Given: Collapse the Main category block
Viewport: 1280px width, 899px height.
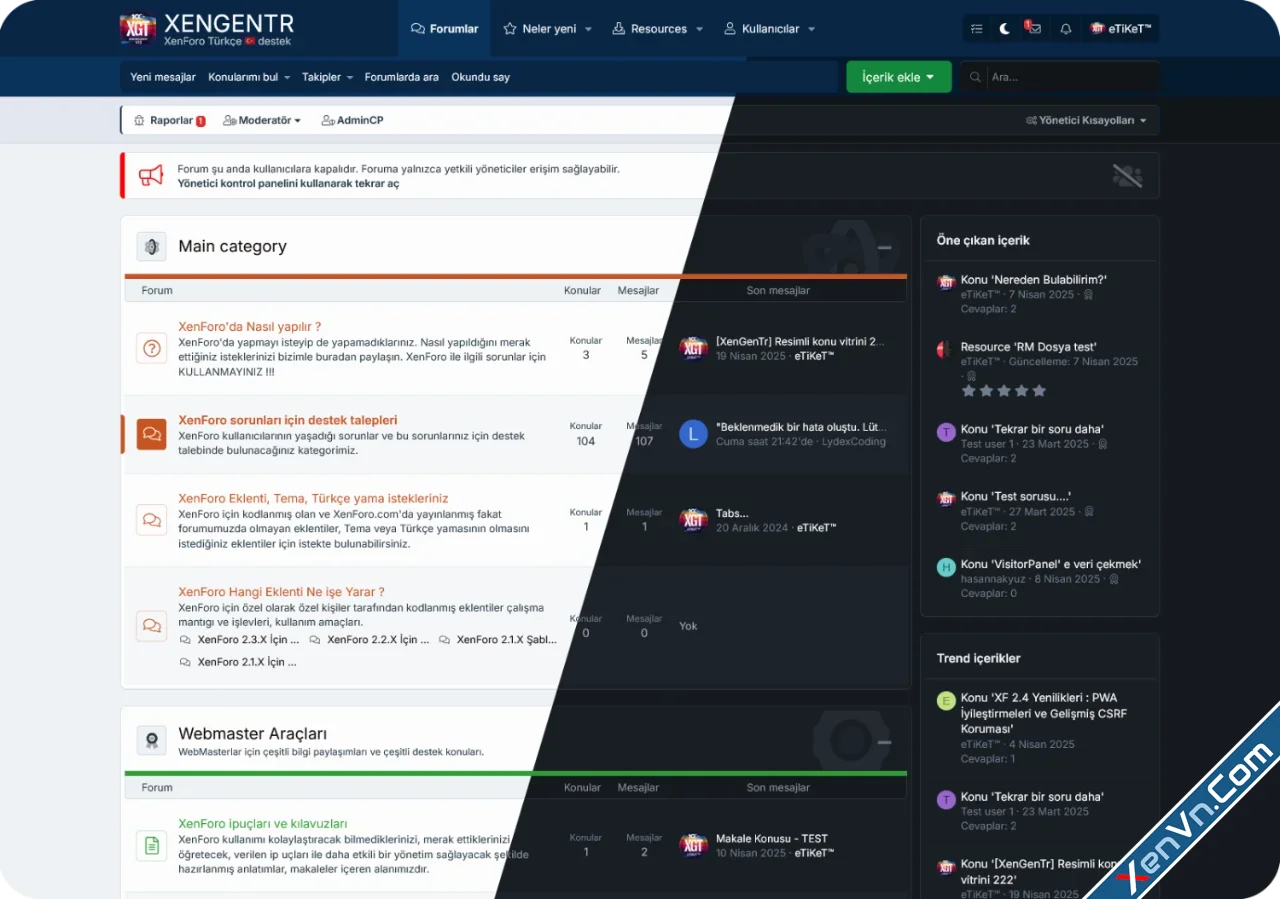Looking at the screenshot, I should coord(884,247).
